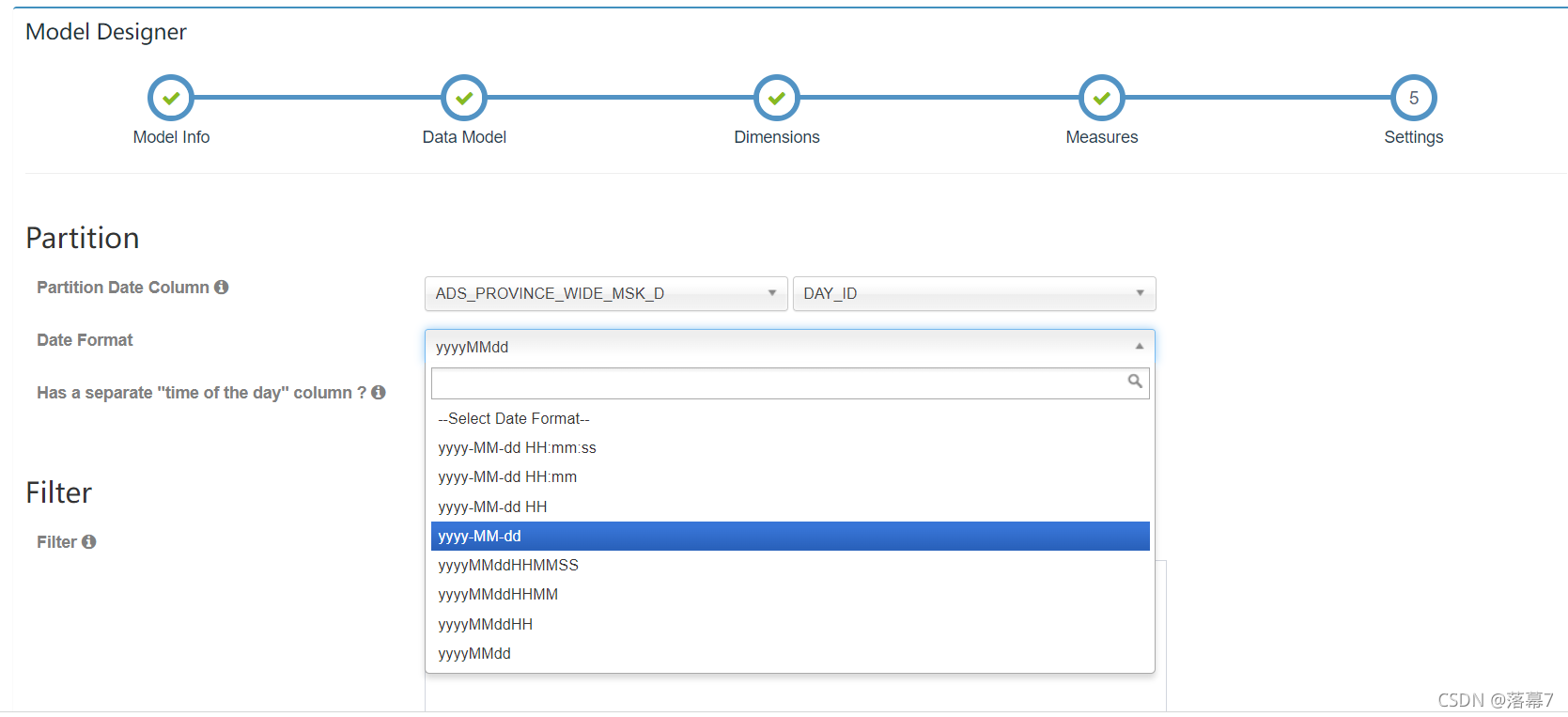This screenshot has width=1568, height=717.
Task: Select yyyy-MM-dd HH:mm:ss format option
Action: (790, 448)
